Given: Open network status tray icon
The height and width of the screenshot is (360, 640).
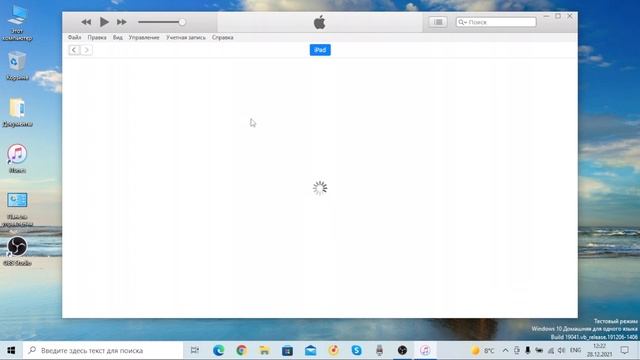Looking at the screenshot, I should tap(551, 350).
